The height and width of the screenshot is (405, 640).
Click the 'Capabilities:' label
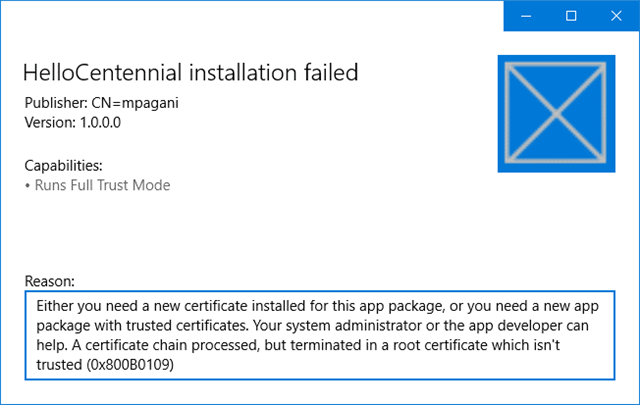63,166
